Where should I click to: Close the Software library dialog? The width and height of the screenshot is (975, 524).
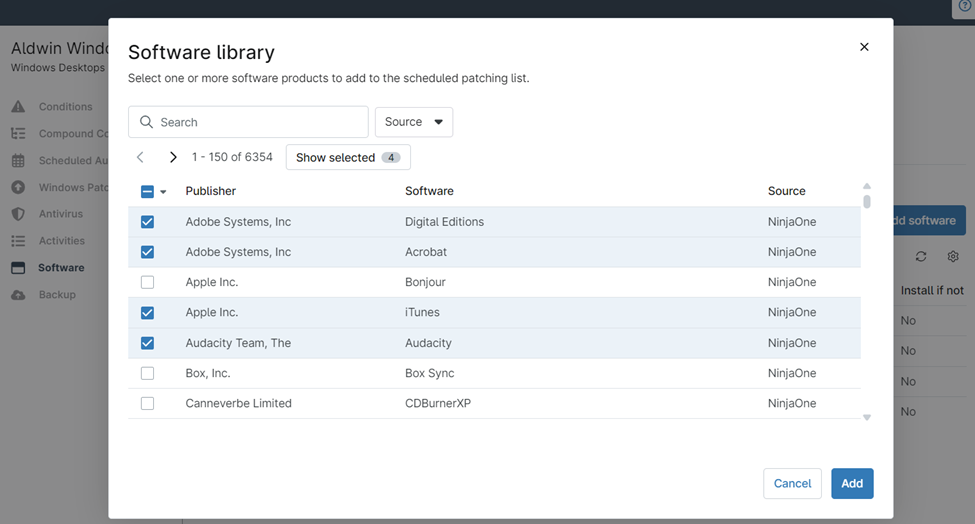pyautogui.click(x=864, y=47)
